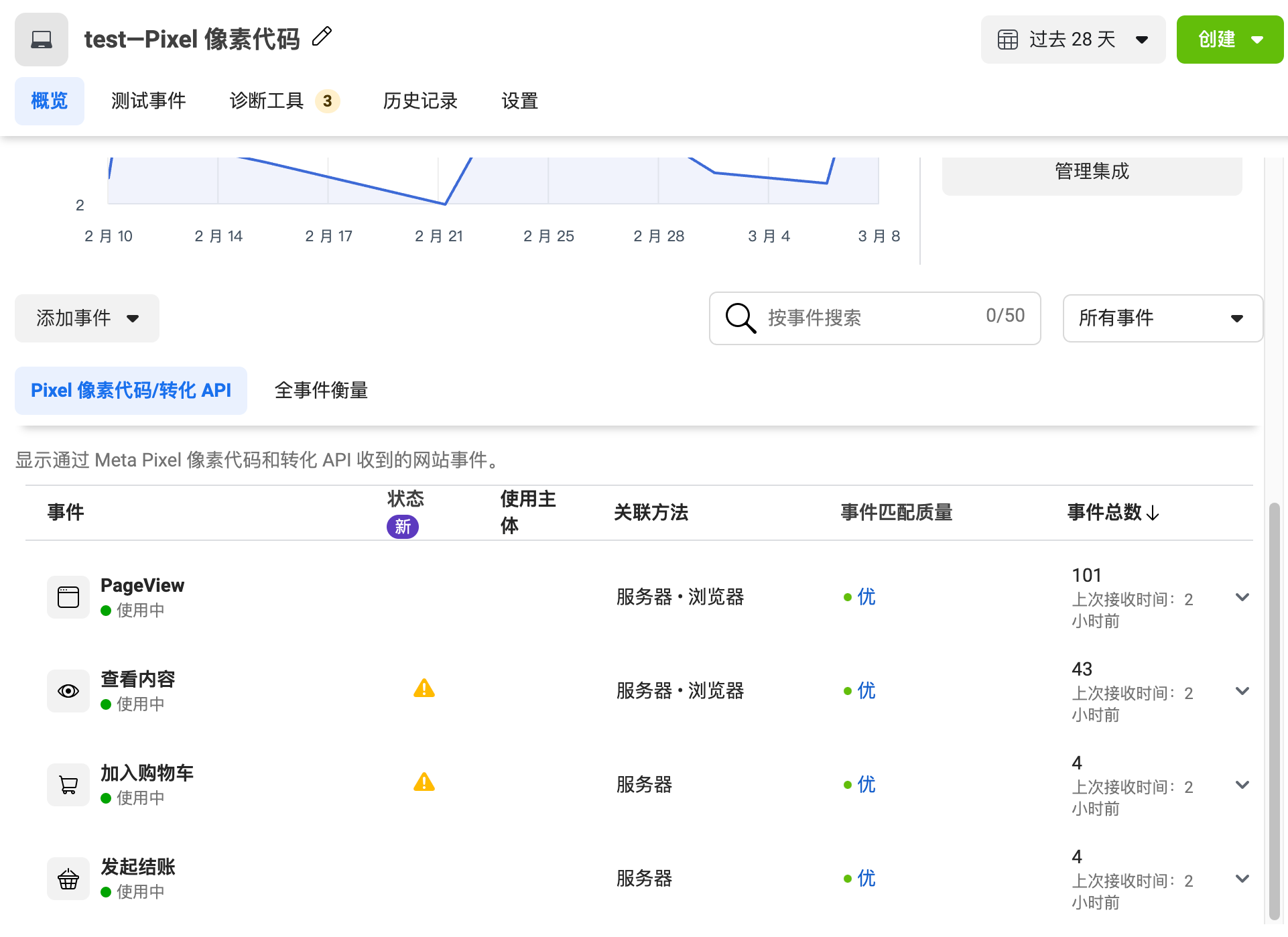Image resolution: width=1288 pixels, height=937 pixels.
Task: Switch to the 概览 tab
Action: pos(50,101)
